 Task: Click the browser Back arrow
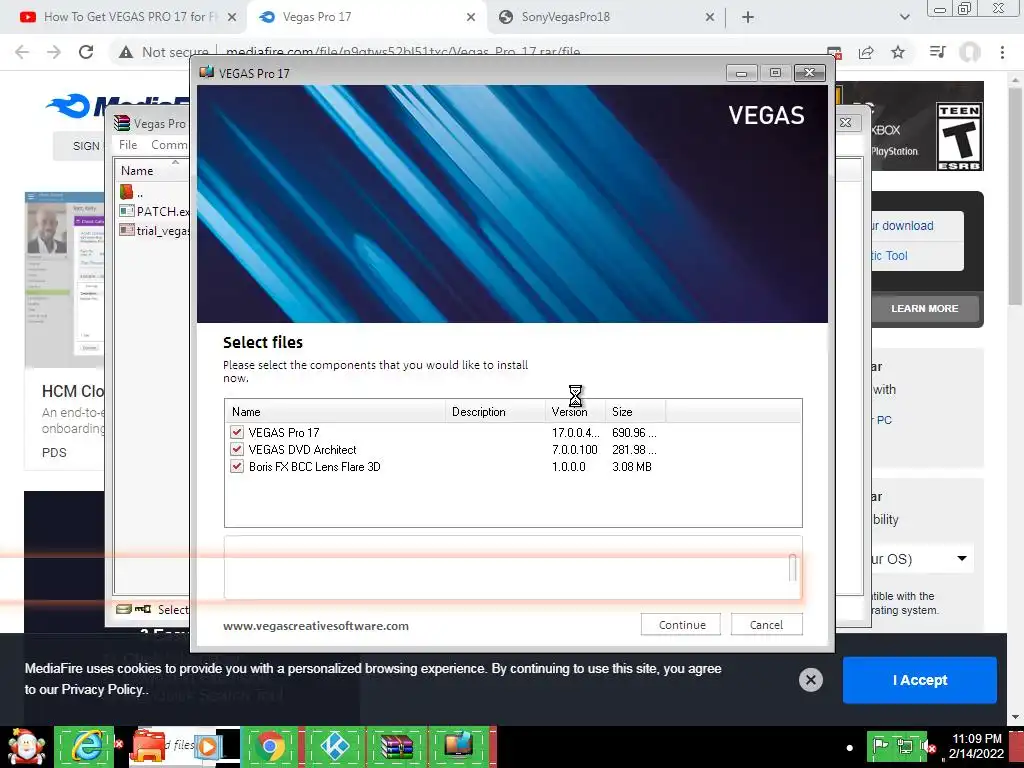(x=22, y=52)
